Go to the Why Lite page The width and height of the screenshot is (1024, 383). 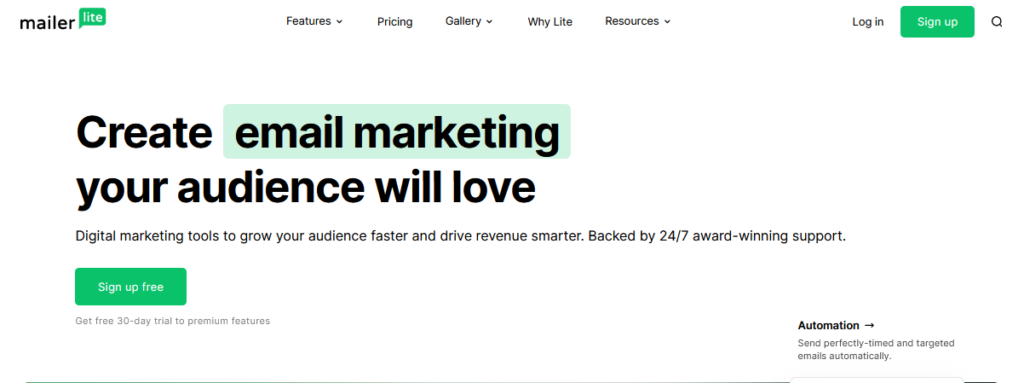(550, 22)
